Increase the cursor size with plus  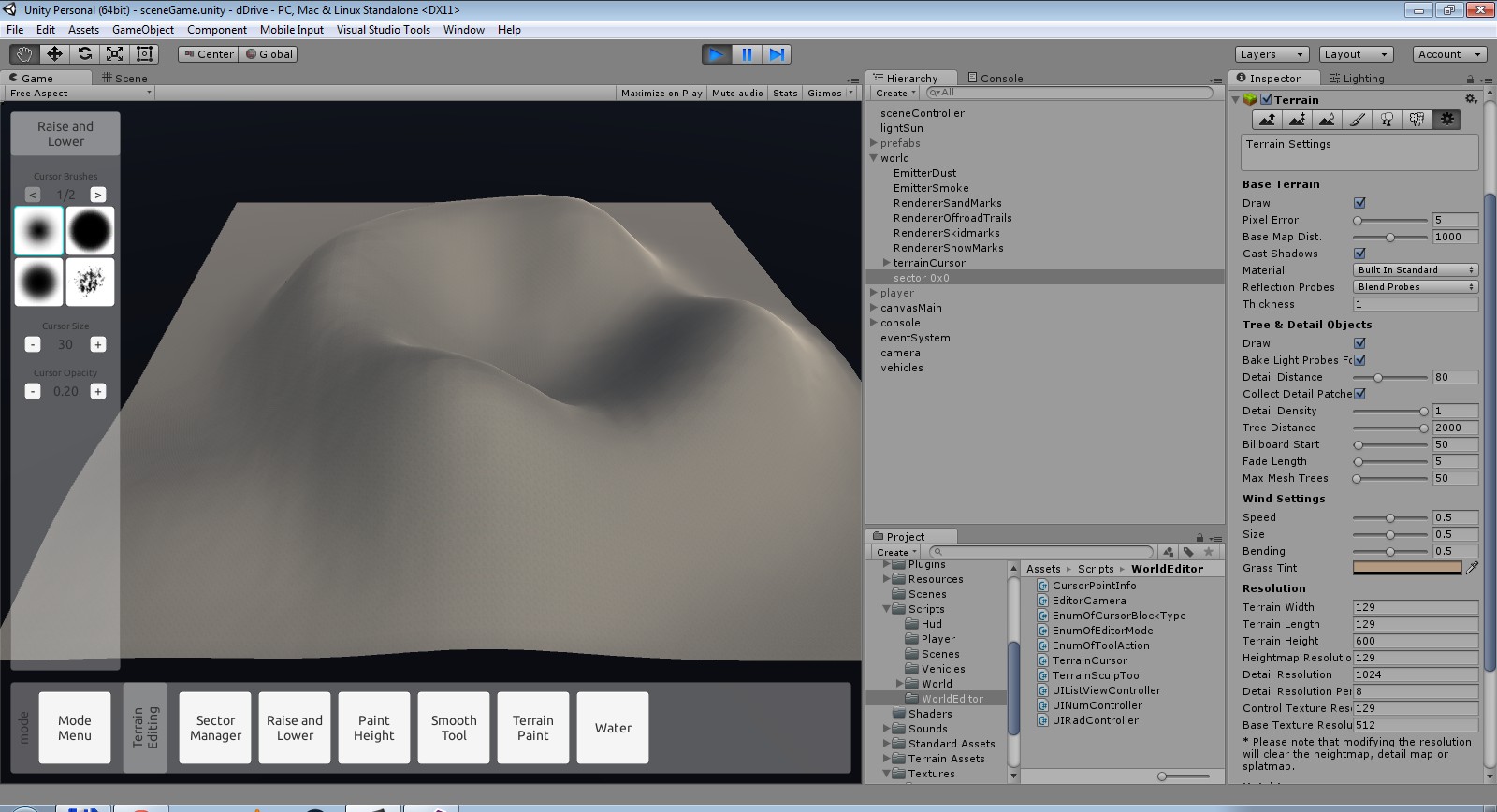tap(97, 344)
